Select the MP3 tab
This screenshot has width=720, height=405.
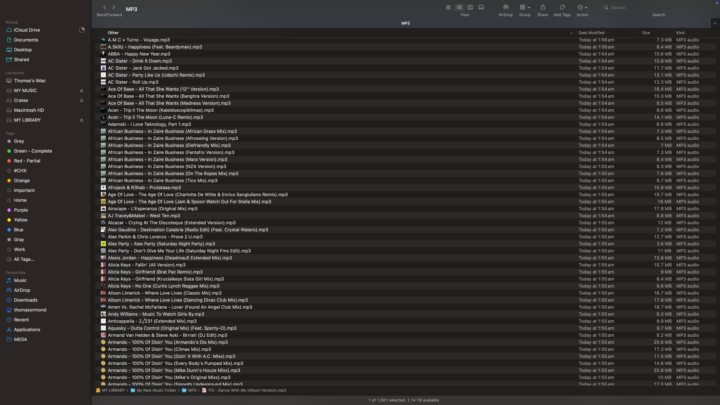pyautogui.click(x=405, y=23)
